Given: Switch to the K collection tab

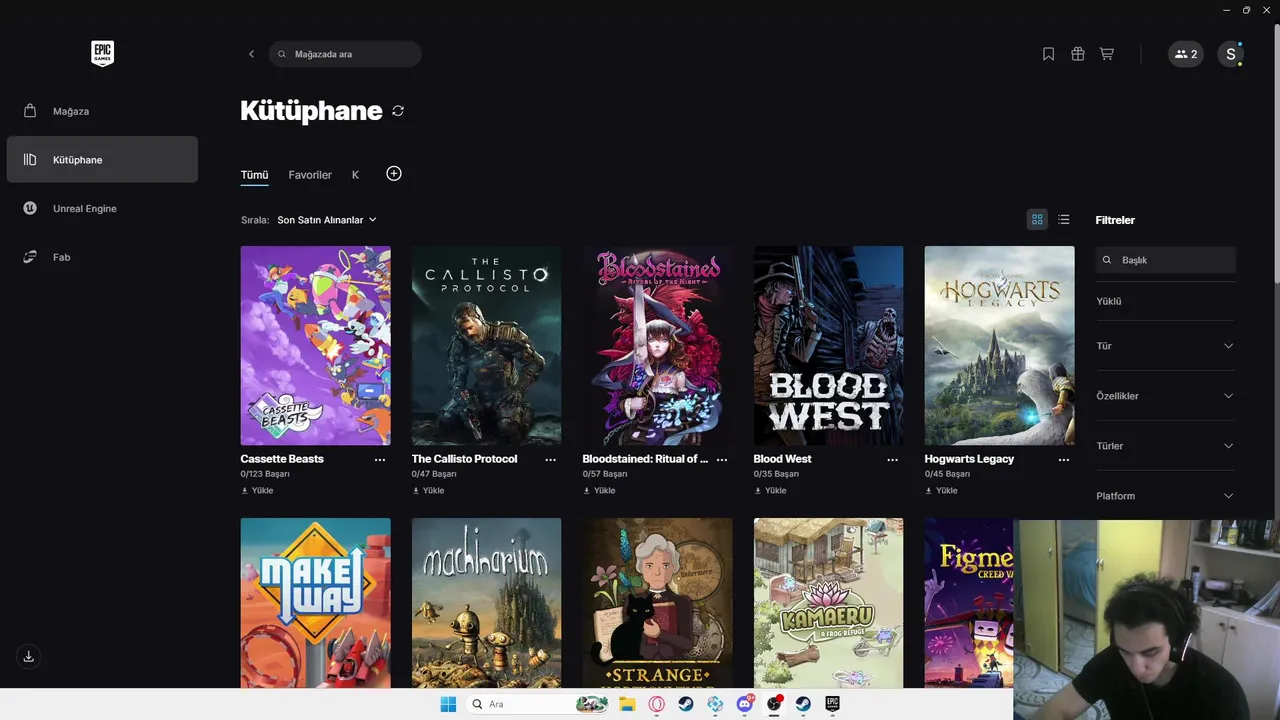Looking at the screenshot, I should point(355,175).
